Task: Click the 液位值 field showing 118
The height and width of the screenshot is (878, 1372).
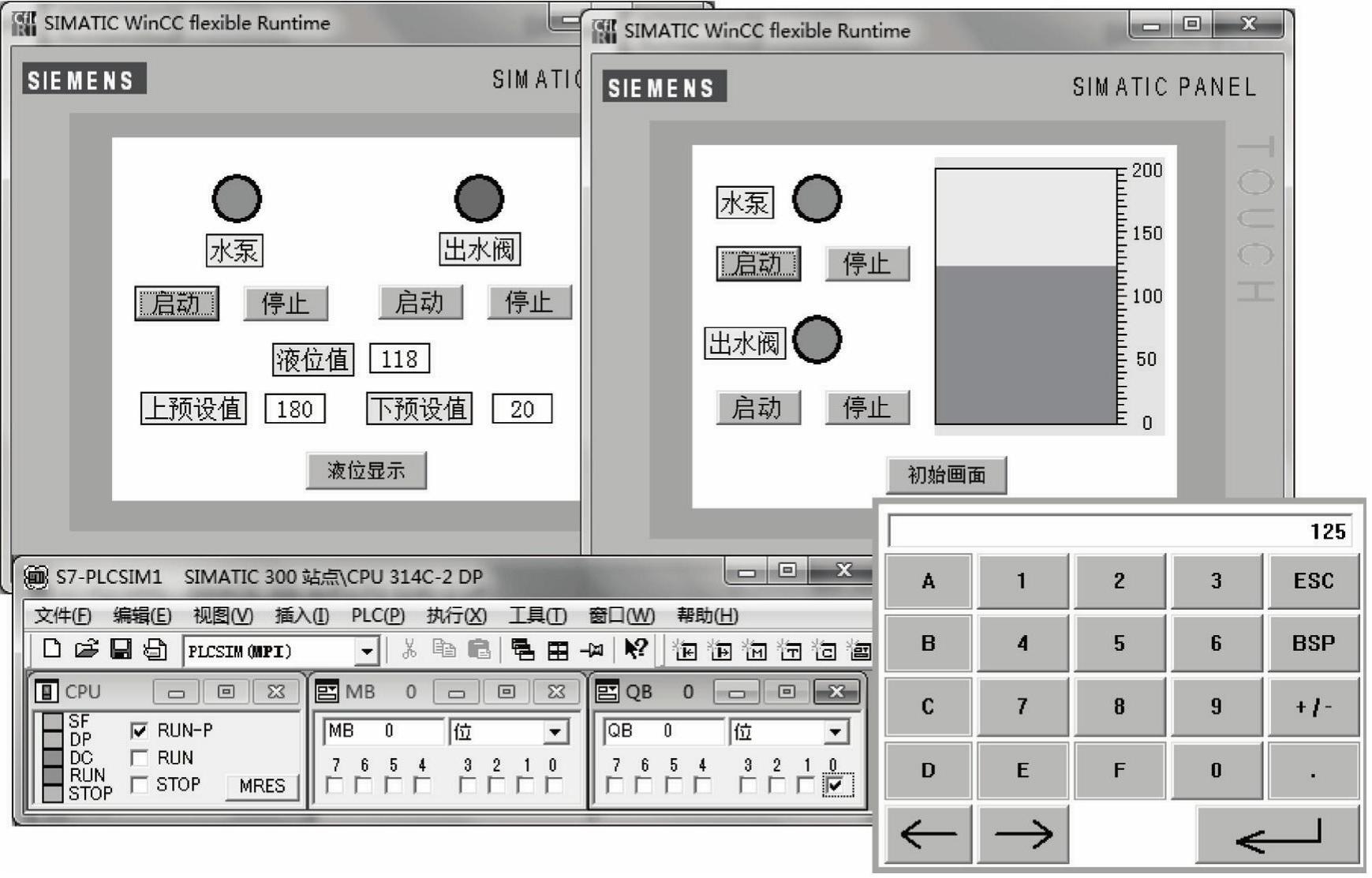Action: (399, 359)
